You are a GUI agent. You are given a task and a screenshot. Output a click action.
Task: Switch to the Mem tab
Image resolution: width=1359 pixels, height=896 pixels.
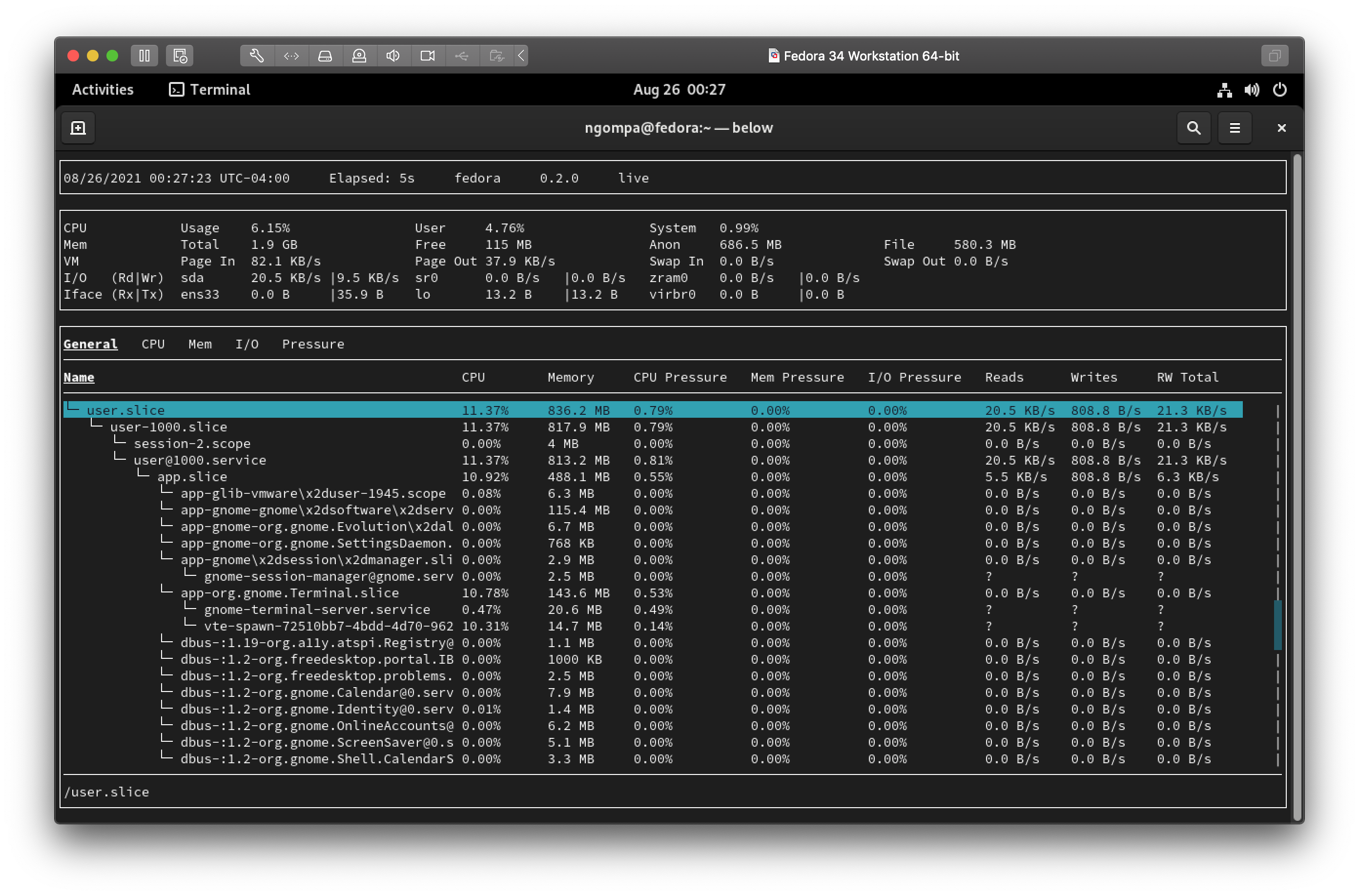[200, 344]
